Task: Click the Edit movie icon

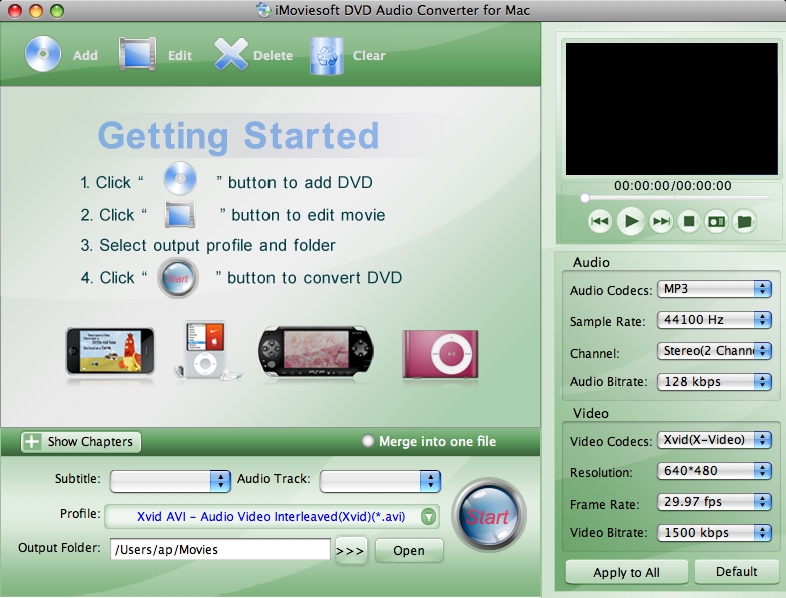Action: tap(138, 54)
